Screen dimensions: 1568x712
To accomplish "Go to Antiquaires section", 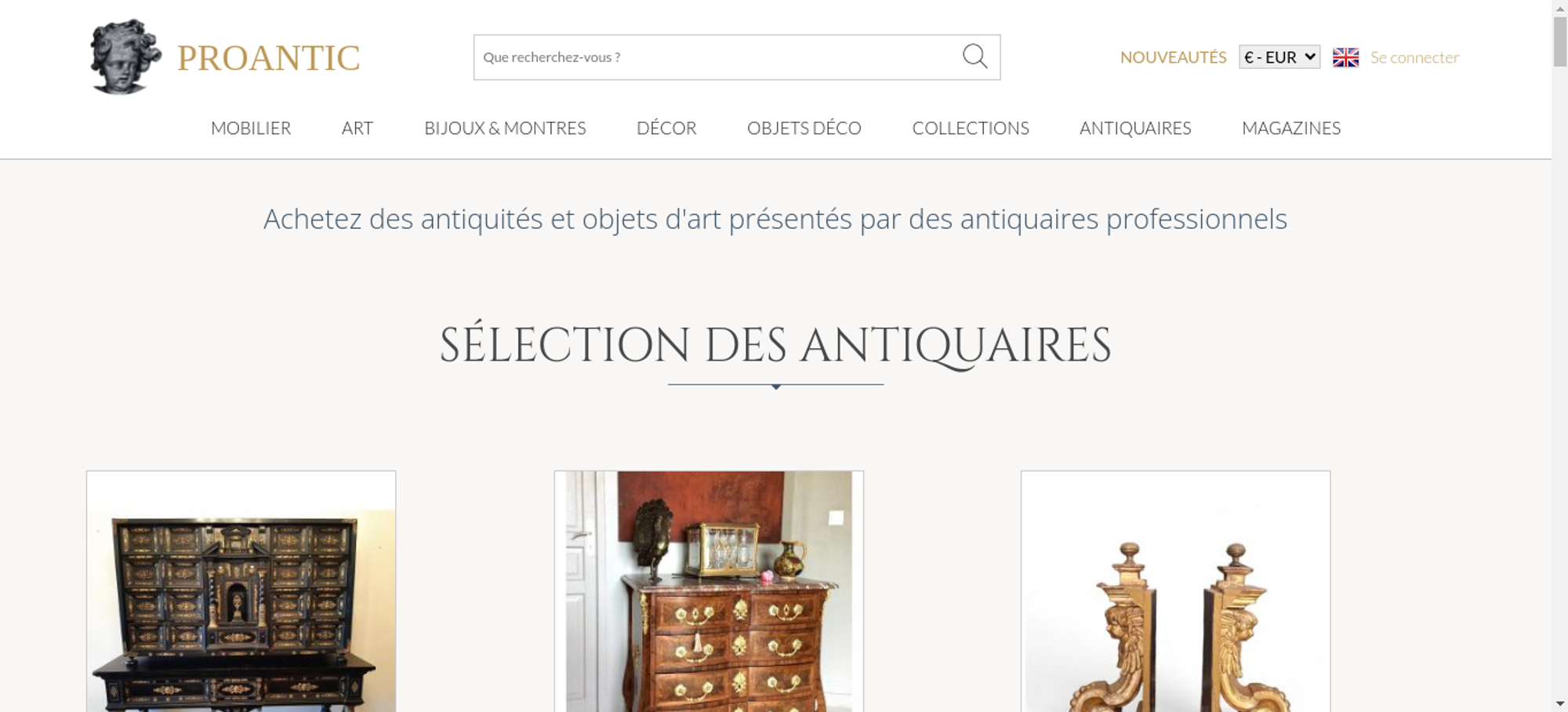I will click(x=1135, y=128).
